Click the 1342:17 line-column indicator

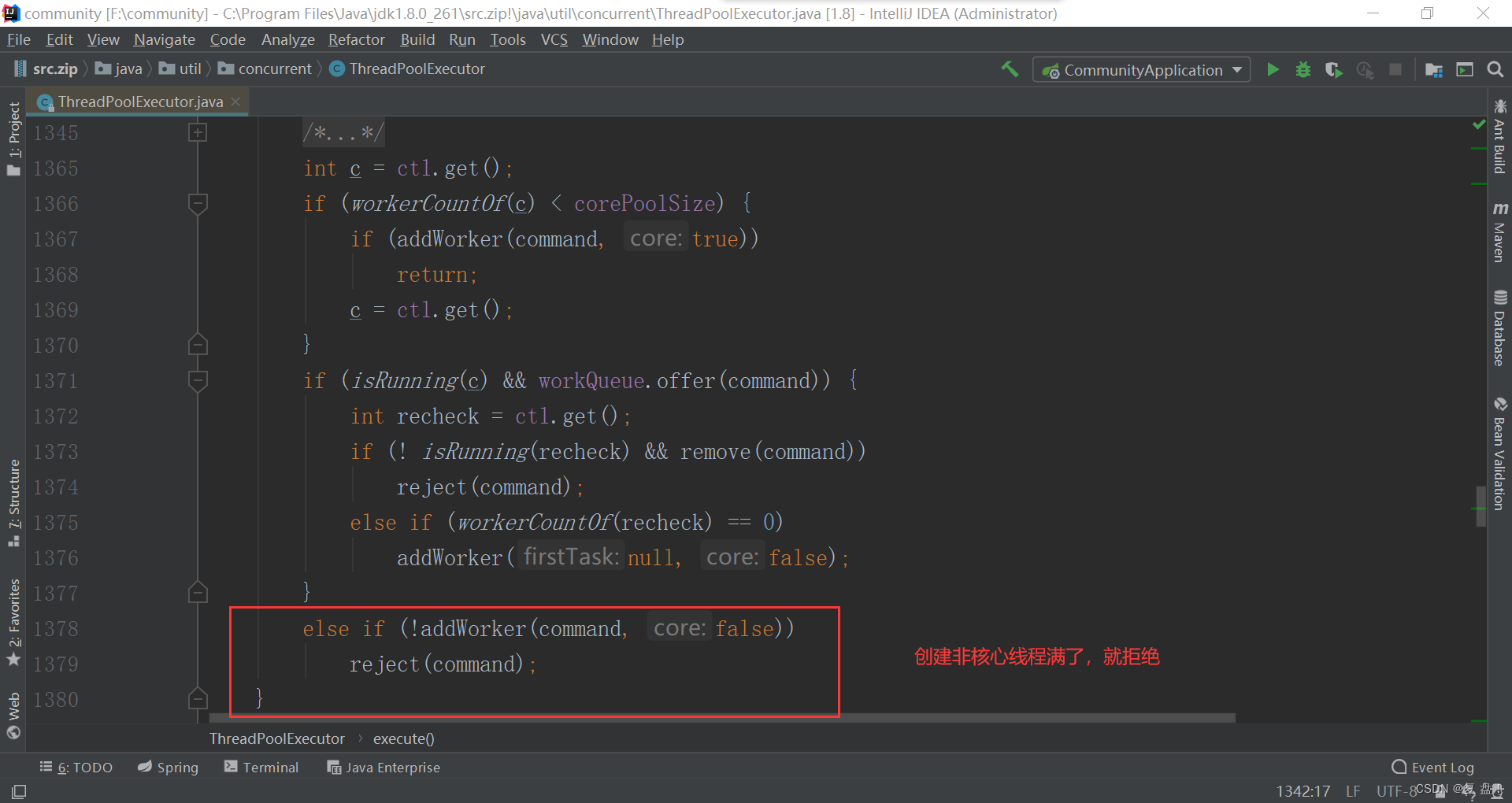tap(1303, 791)
